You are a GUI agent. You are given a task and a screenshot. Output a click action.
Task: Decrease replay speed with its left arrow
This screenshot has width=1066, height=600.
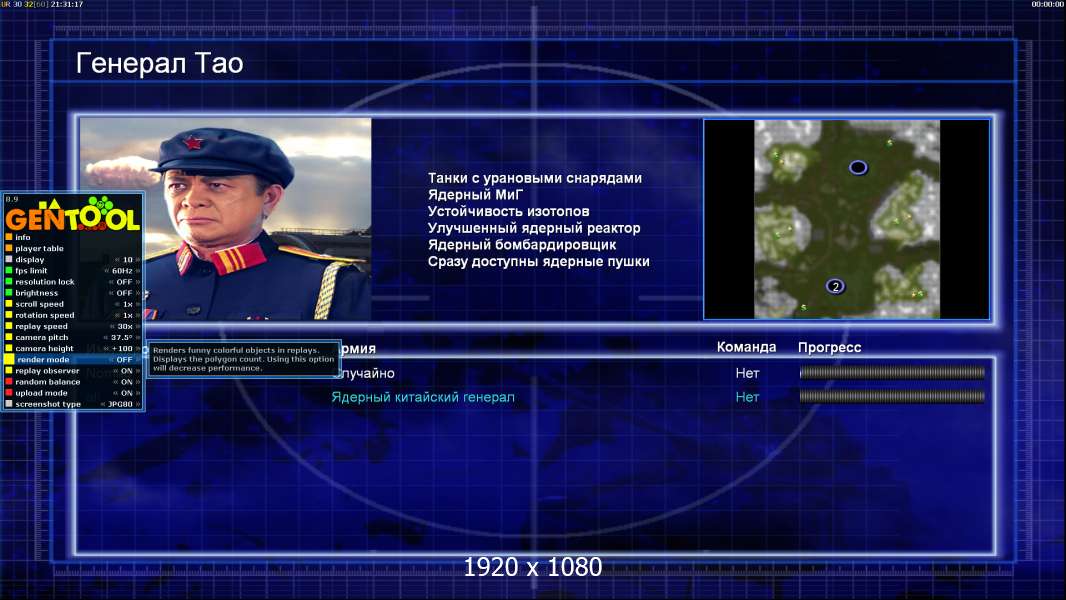point(112,326)
